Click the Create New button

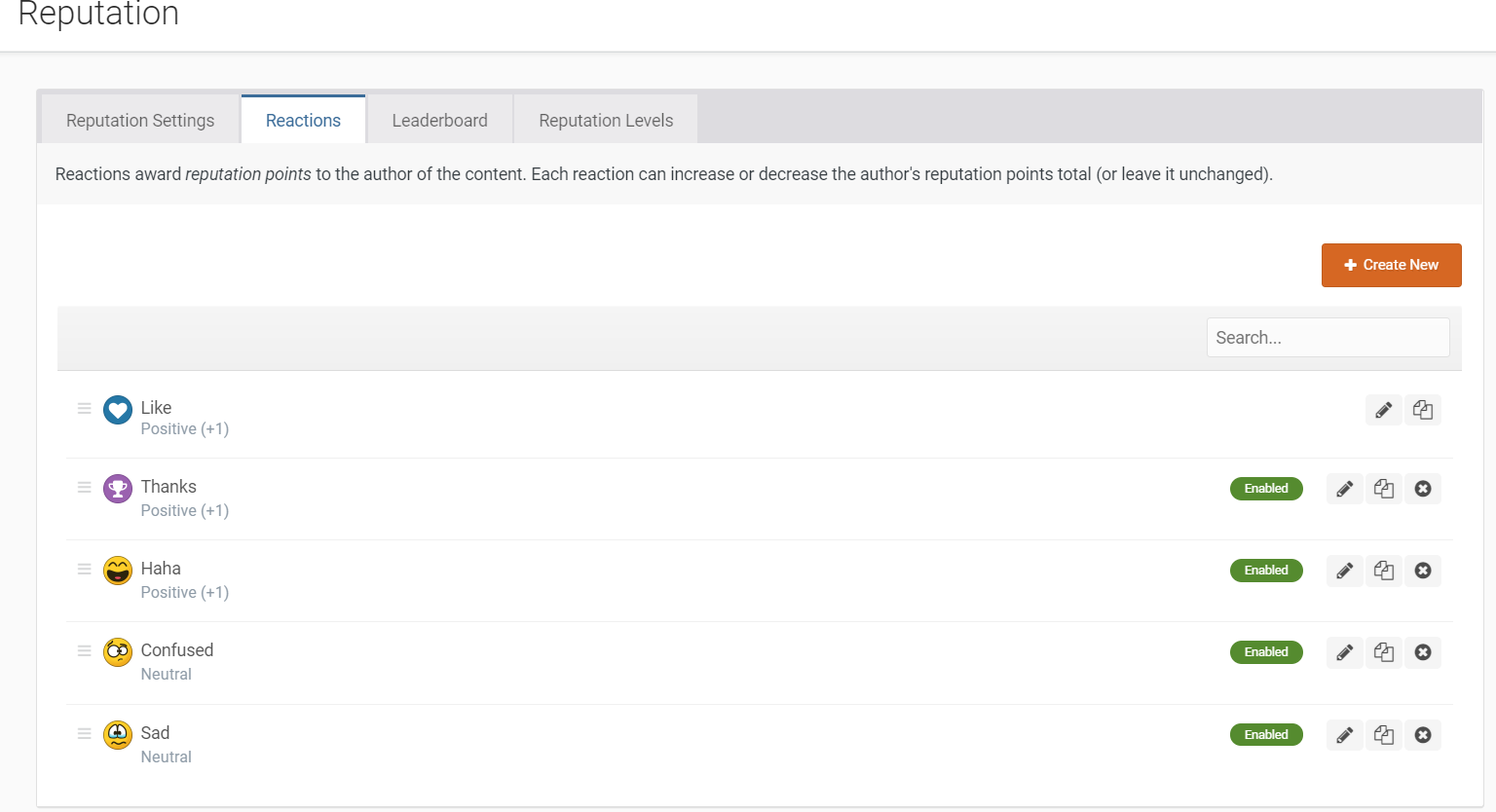(1391, 265)
